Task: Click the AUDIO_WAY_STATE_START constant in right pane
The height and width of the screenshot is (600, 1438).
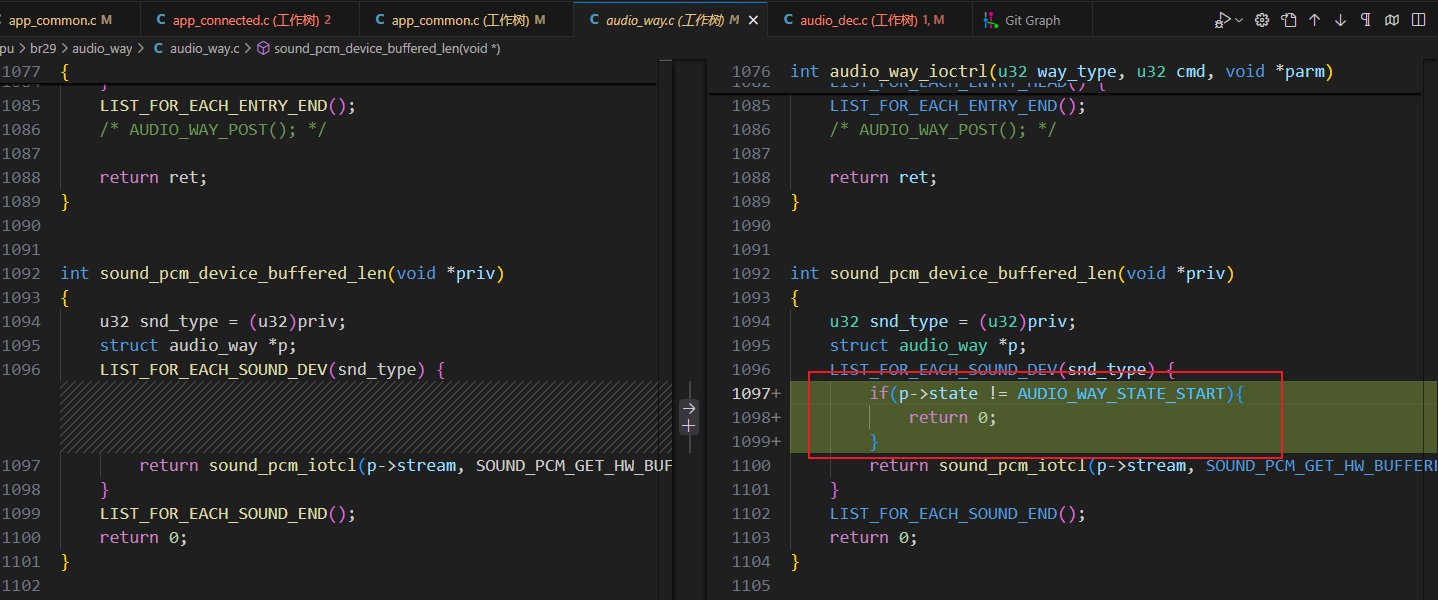Action: click(x=1121, y=393)
